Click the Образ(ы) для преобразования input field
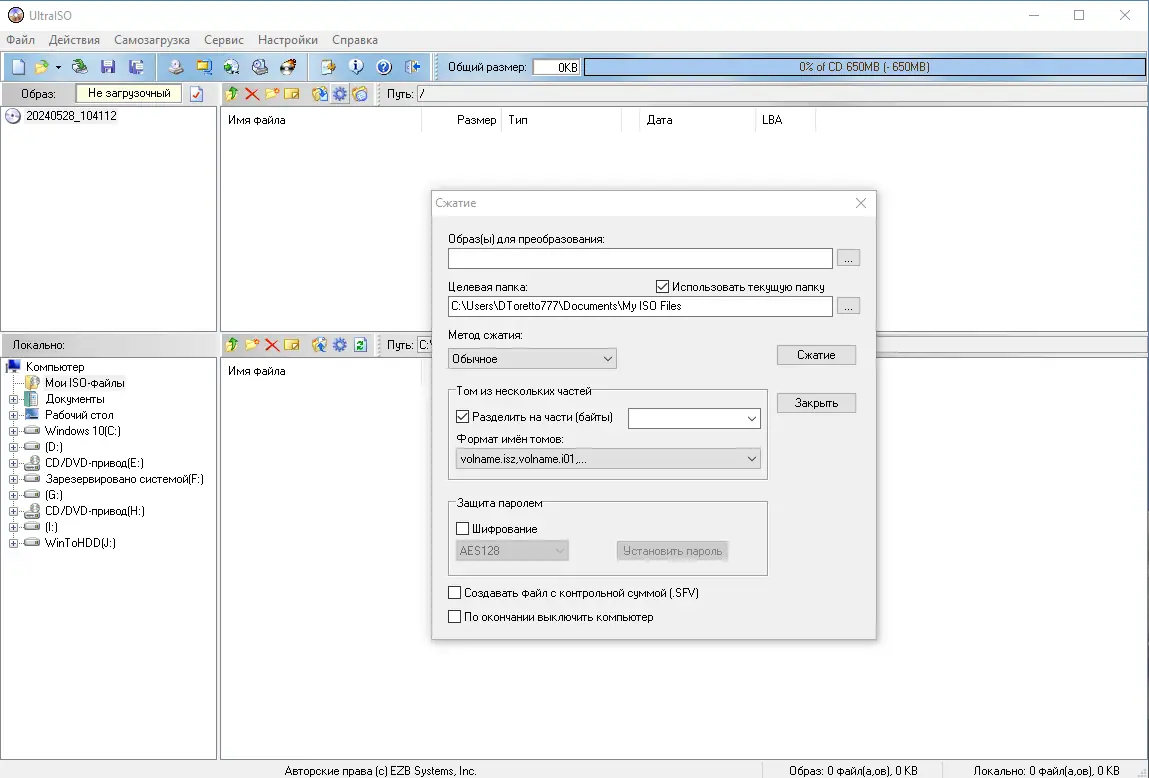Image resolution: width=1149 pixels, height=778 pixels. 640,258
